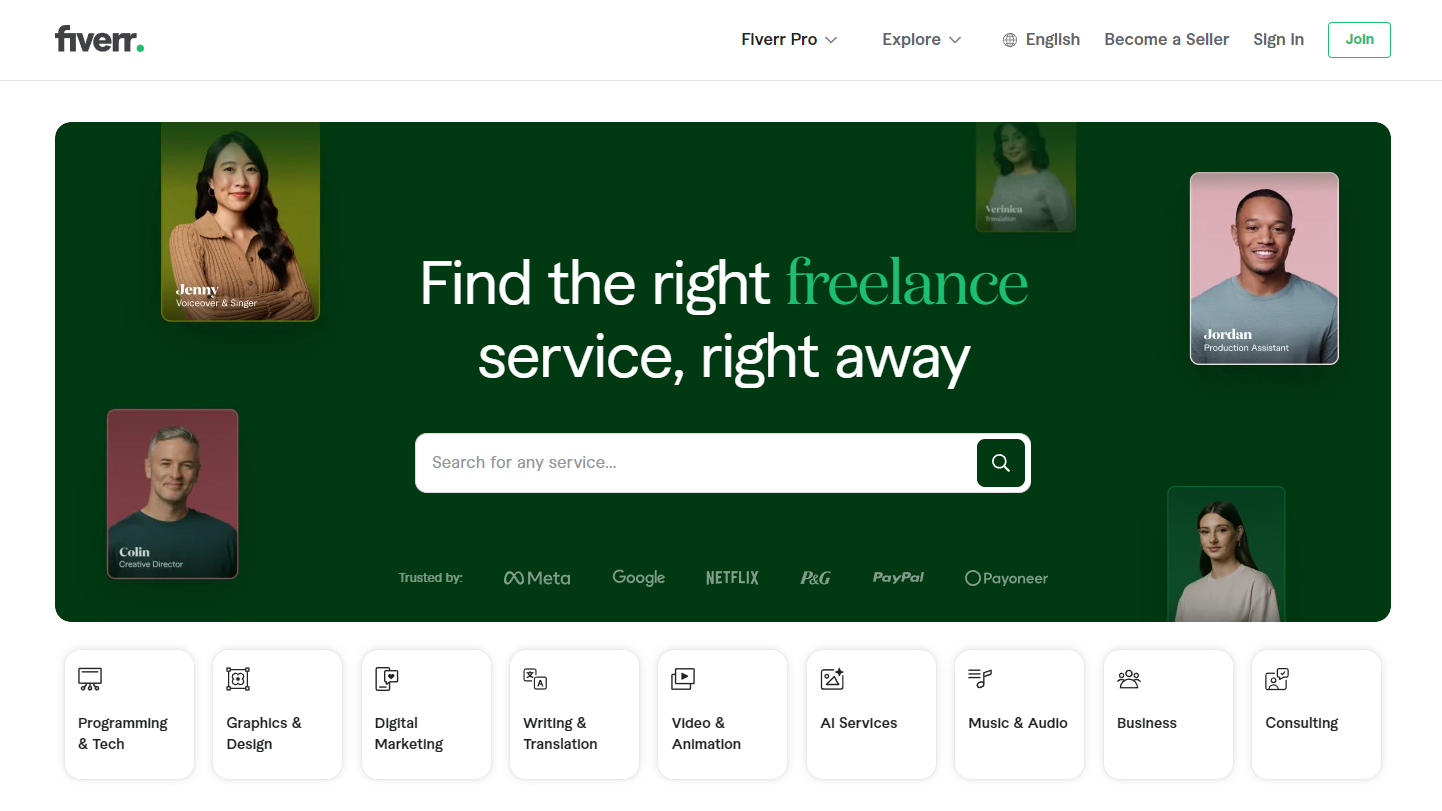Go to Become a Seller
The width and height of the screenshot is (1442, 811).
click(1166, 40)
